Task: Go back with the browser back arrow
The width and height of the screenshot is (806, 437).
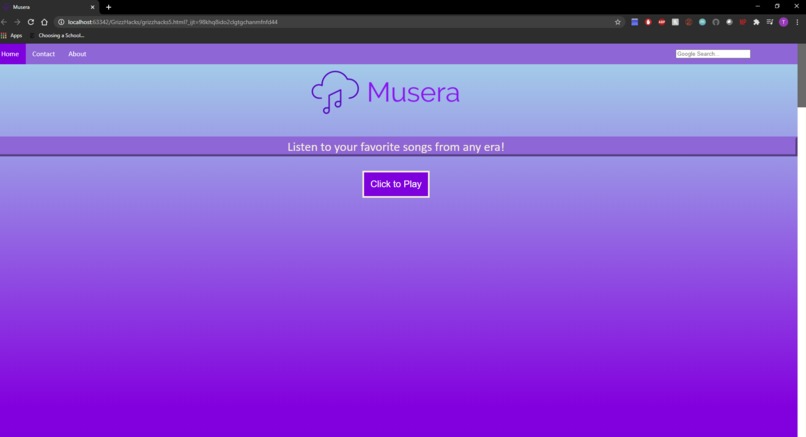Action: coord(4,22)
